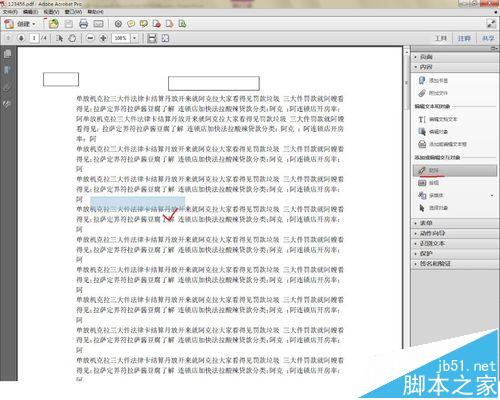Open the Multimedia tool dropdown arrow

(492, 195)
